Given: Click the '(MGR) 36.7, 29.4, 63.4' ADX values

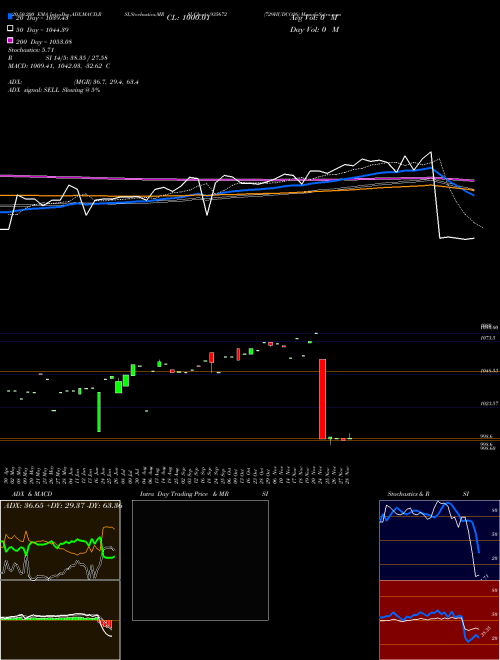Looking at the screenshot, I should (x=106, y=82).
